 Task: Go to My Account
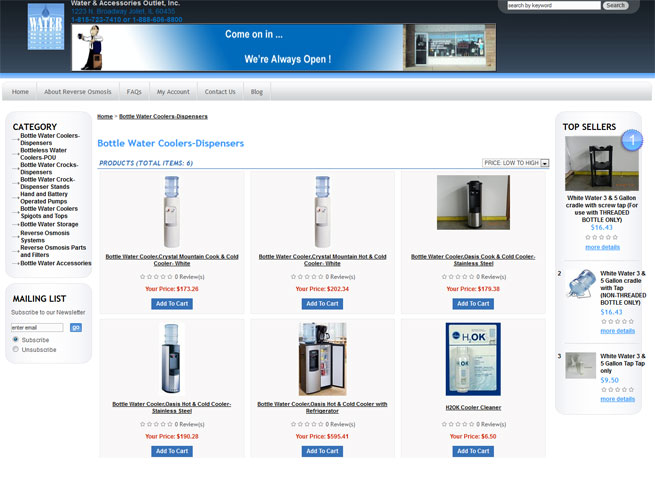173,91
